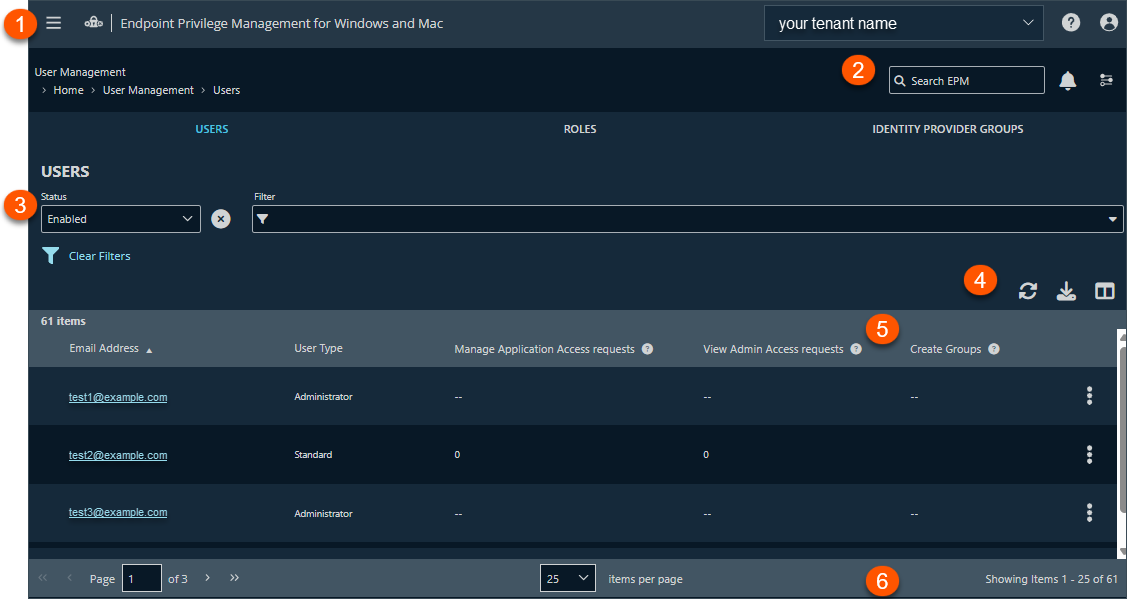The image size is (1127, 599).
Task: Click the Clear Filters link
Action: (100, 255)
